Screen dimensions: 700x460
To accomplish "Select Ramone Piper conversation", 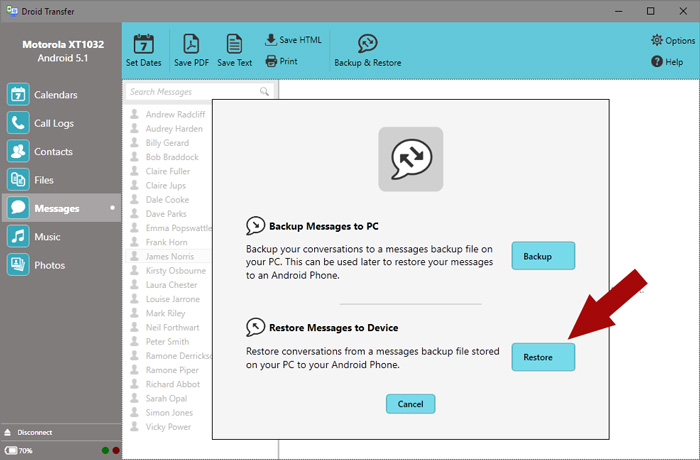I will pos(168,370).
